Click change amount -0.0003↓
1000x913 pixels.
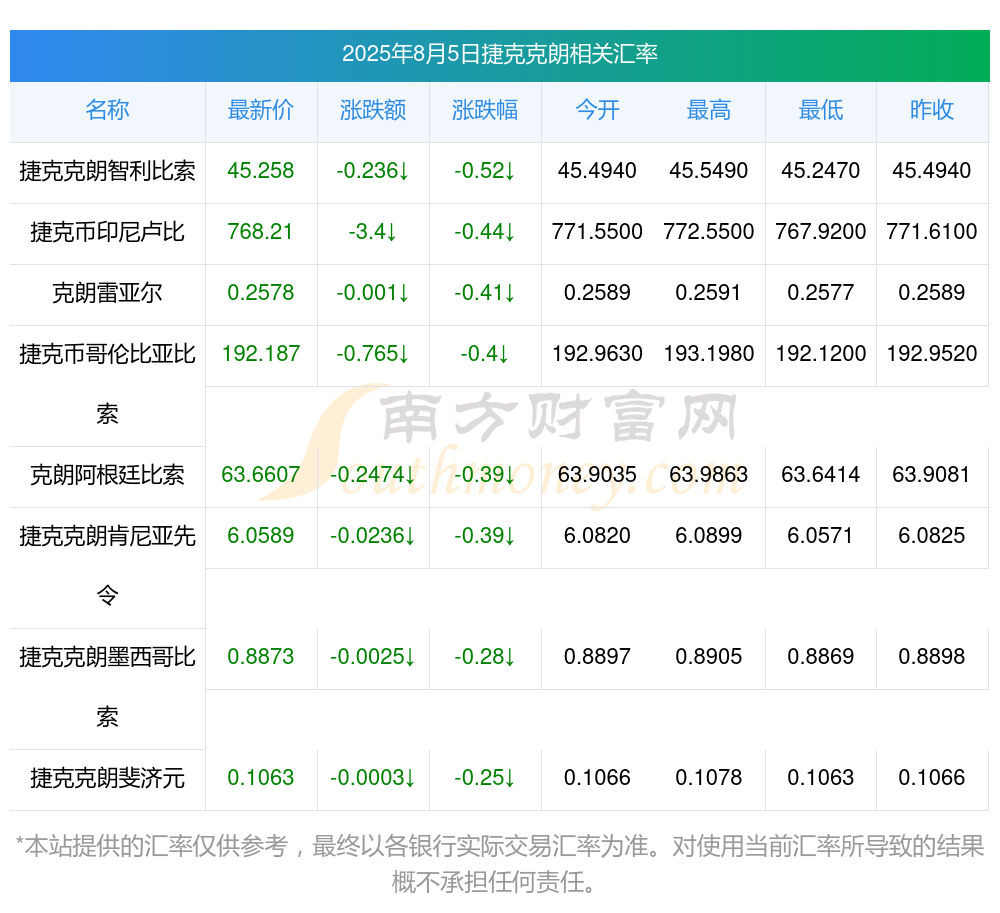coord(373,778)
